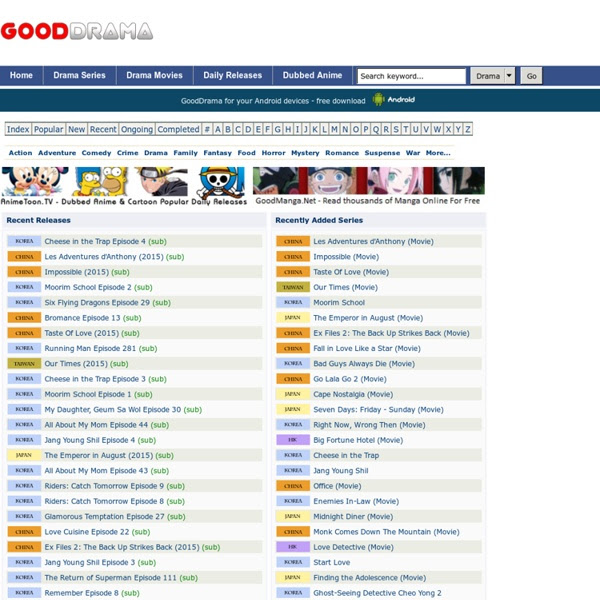Select the Completed filter tab
600x600 pixels.
pyautogui.click(x=178, y=129)
